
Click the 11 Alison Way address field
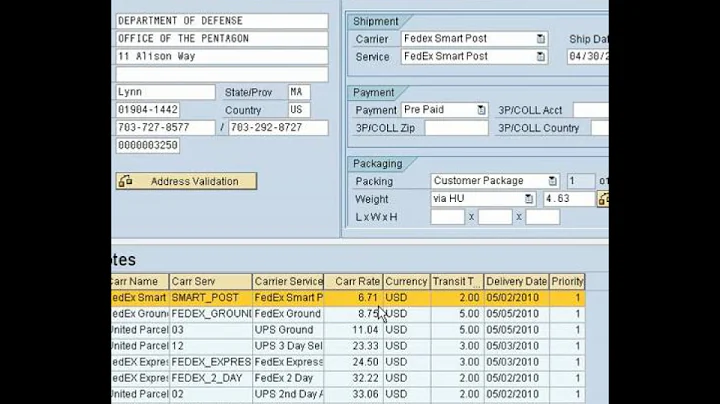pyautogui.click(x=222, y=56)
